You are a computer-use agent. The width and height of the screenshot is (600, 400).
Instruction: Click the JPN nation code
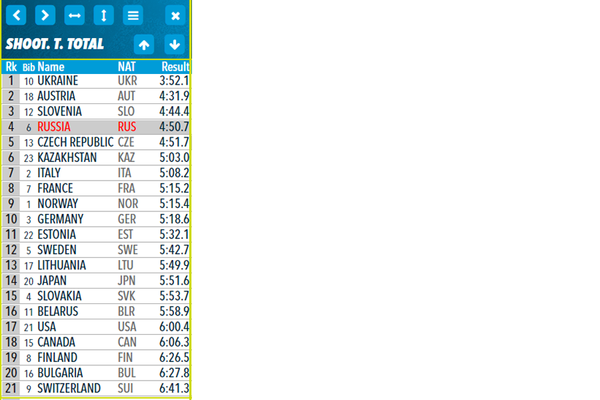point(127,281)
